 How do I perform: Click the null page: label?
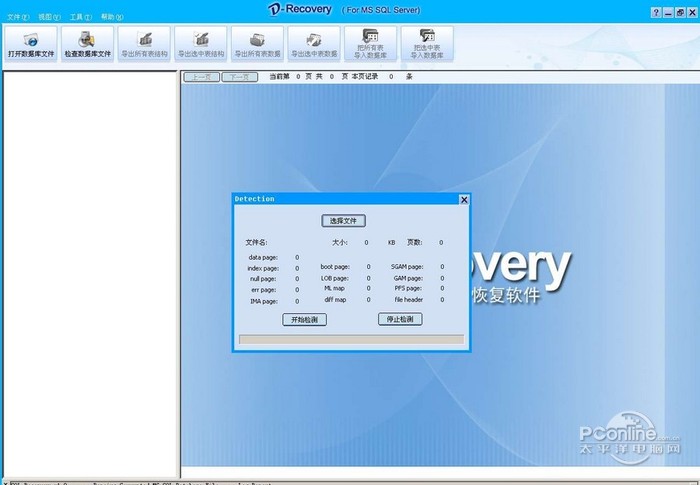coord(263,279)
